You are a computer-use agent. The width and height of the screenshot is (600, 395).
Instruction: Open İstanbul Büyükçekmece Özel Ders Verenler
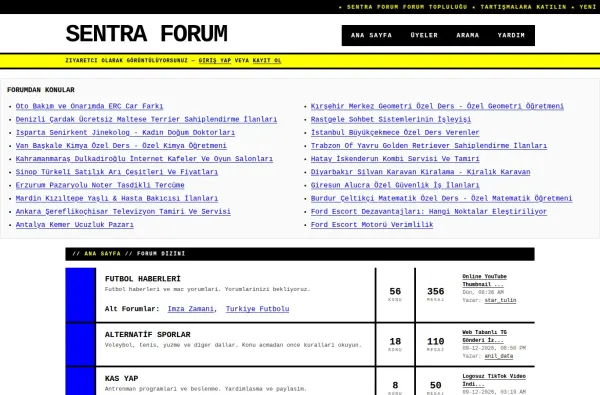click(395, 132)
